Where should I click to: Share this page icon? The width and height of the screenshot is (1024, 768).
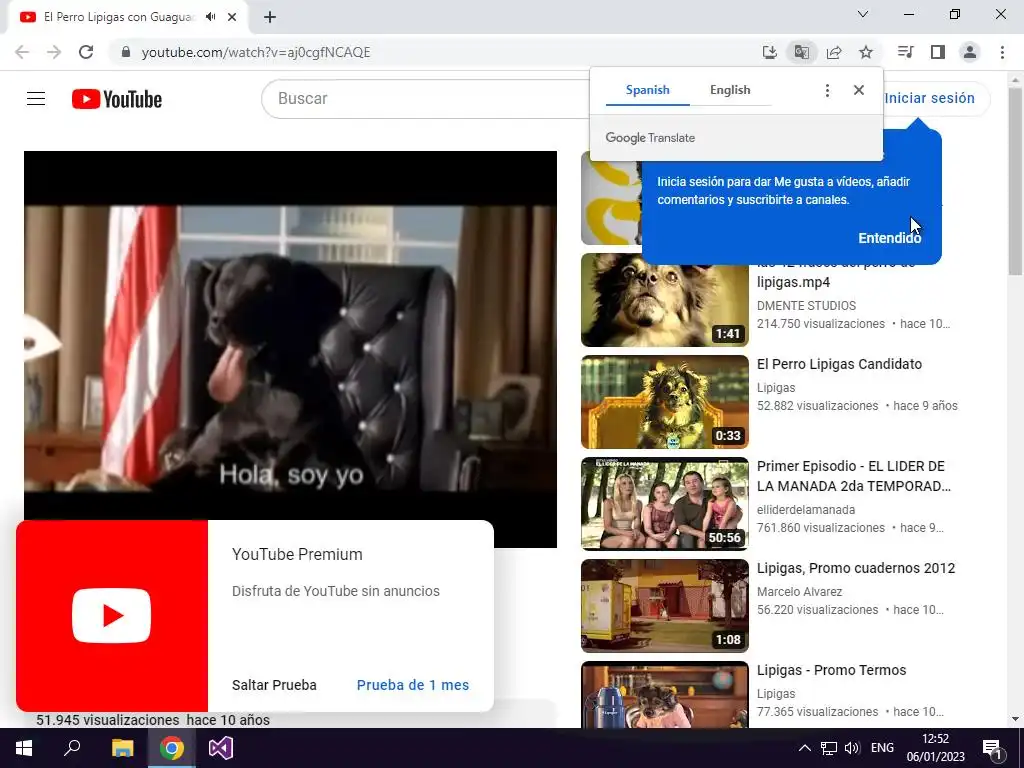pos(834,52)
